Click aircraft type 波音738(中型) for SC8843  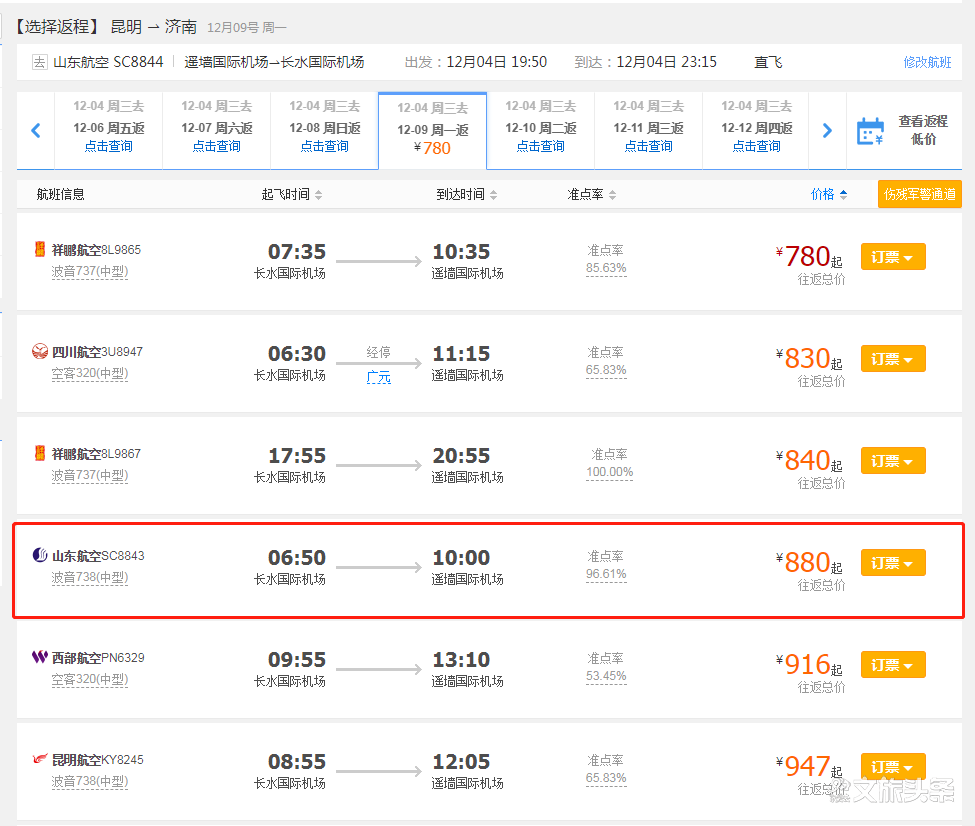click(x=90, y=577)
